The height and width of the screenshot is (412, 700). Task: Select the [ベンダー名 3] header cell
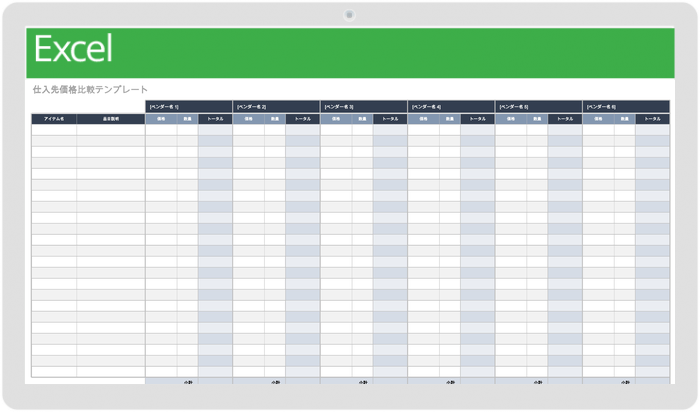pos(364,107)
